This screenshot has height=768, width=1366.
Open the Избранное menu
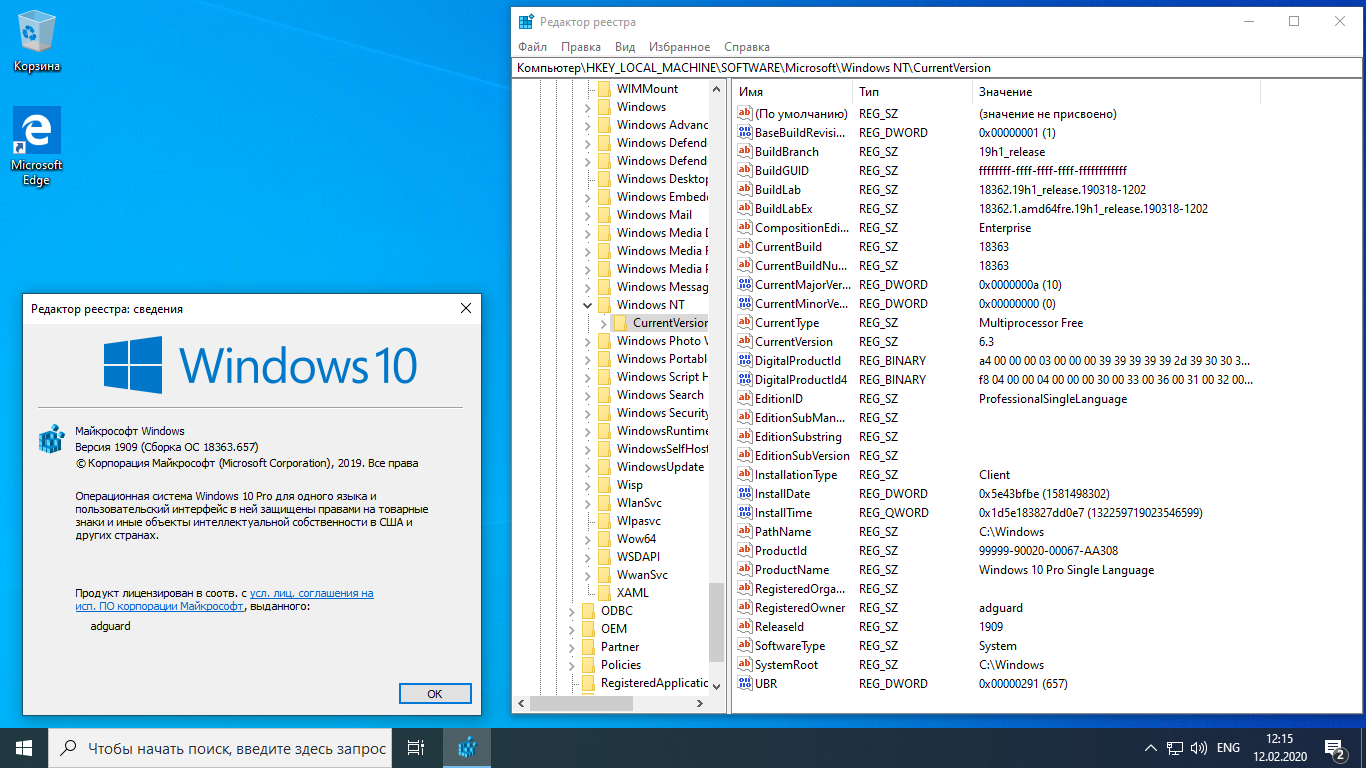coord(679,47)
